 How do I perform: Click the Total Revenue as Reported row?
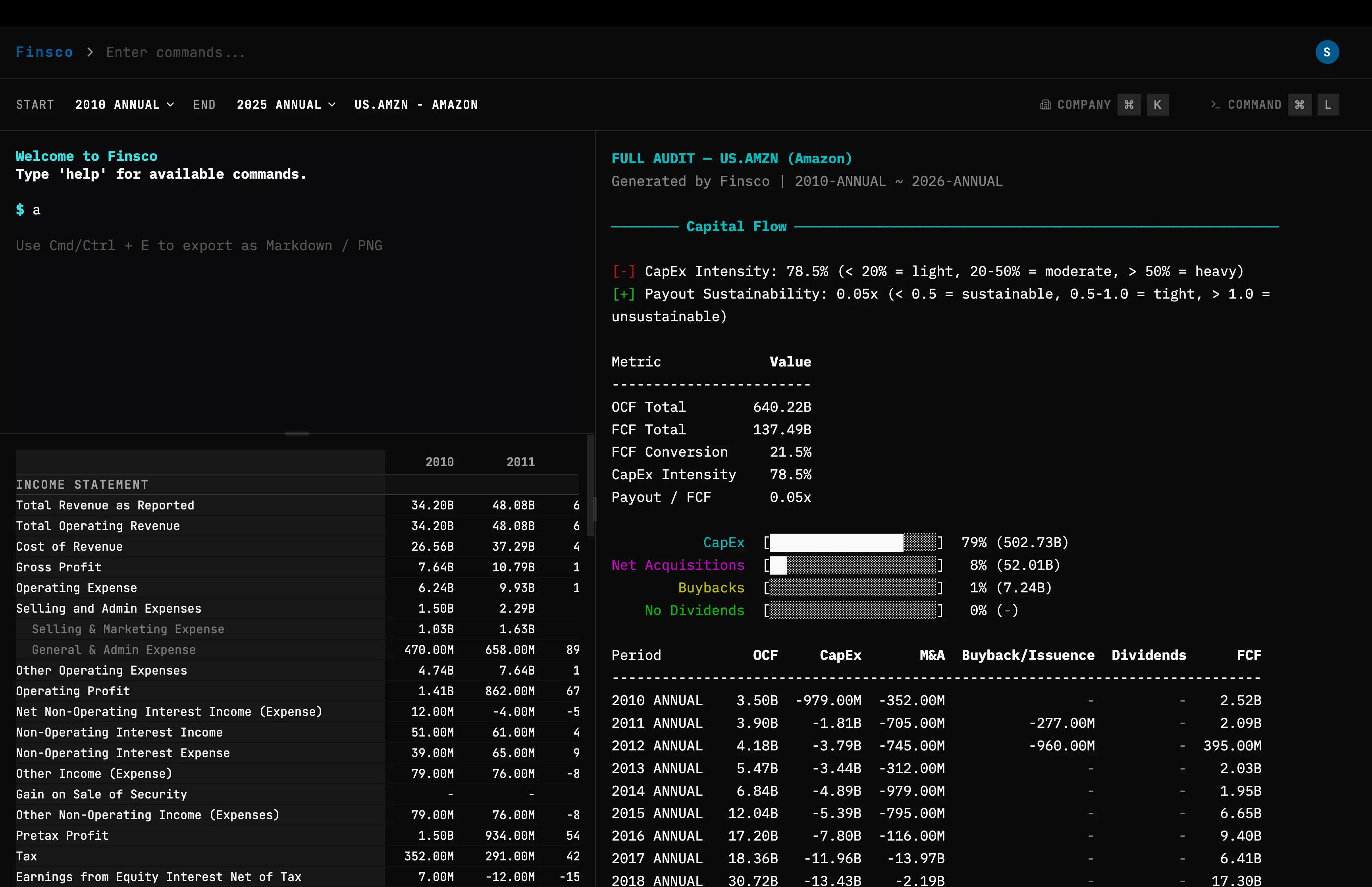(297, 505)
